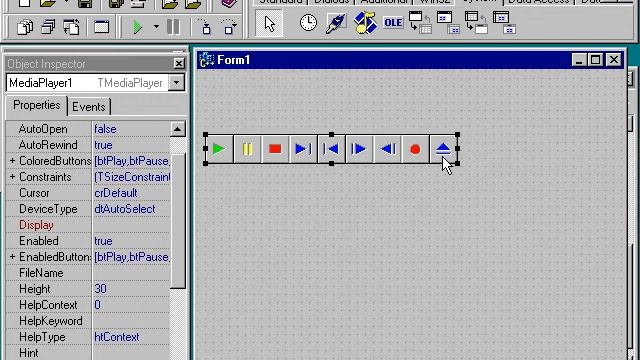The width and height of the screenshot is (640, 360).
Task: Click the green Play button on the media player
Action: [x=219, y=149]
